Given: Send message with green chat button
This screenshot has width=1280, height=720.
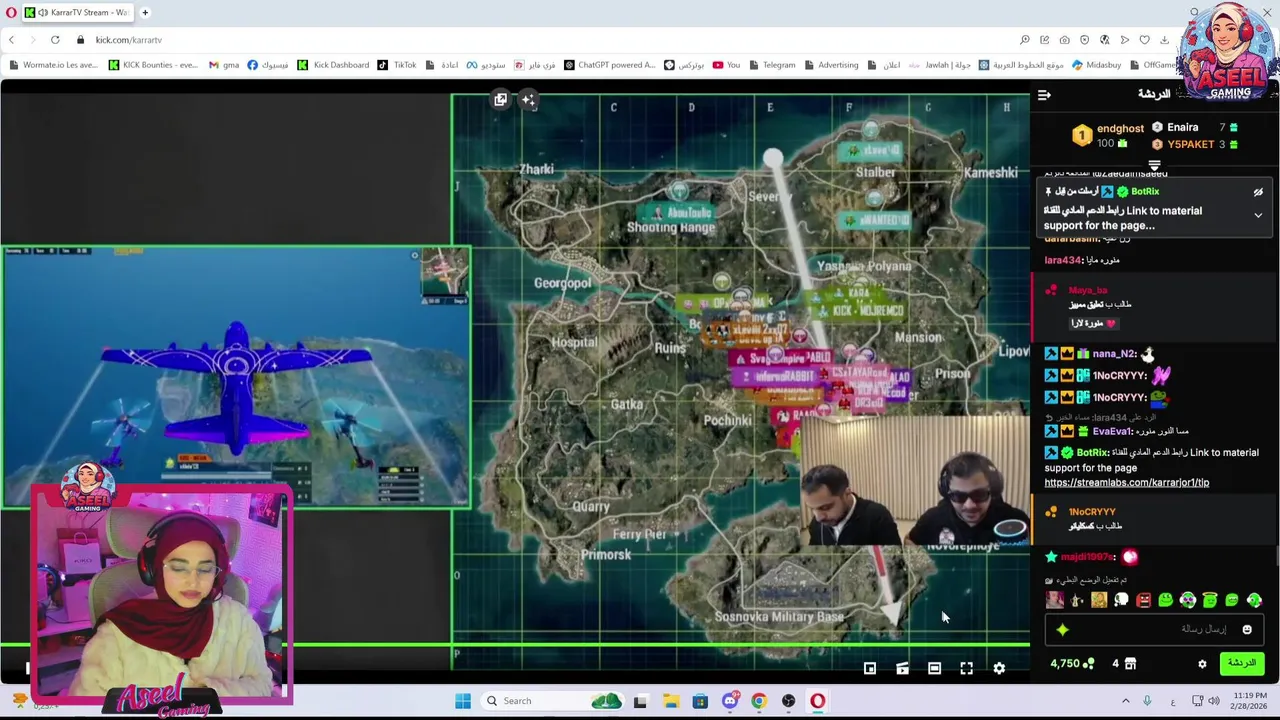Looking at the screenshot, I should (x=1241, y=663).
